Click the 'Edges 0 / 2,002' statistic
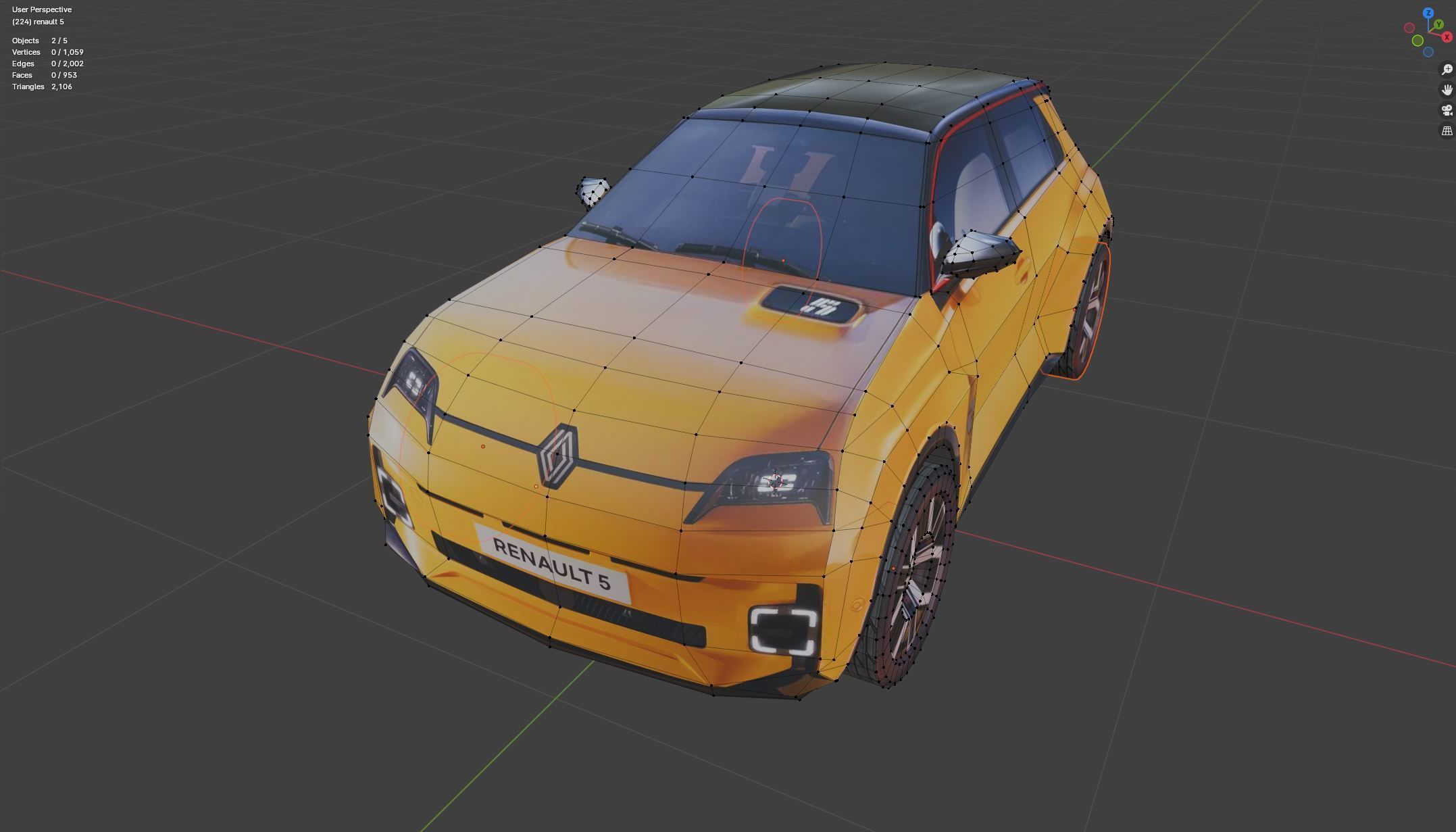This screenshot has height=832, width=1456. point(48,64)
